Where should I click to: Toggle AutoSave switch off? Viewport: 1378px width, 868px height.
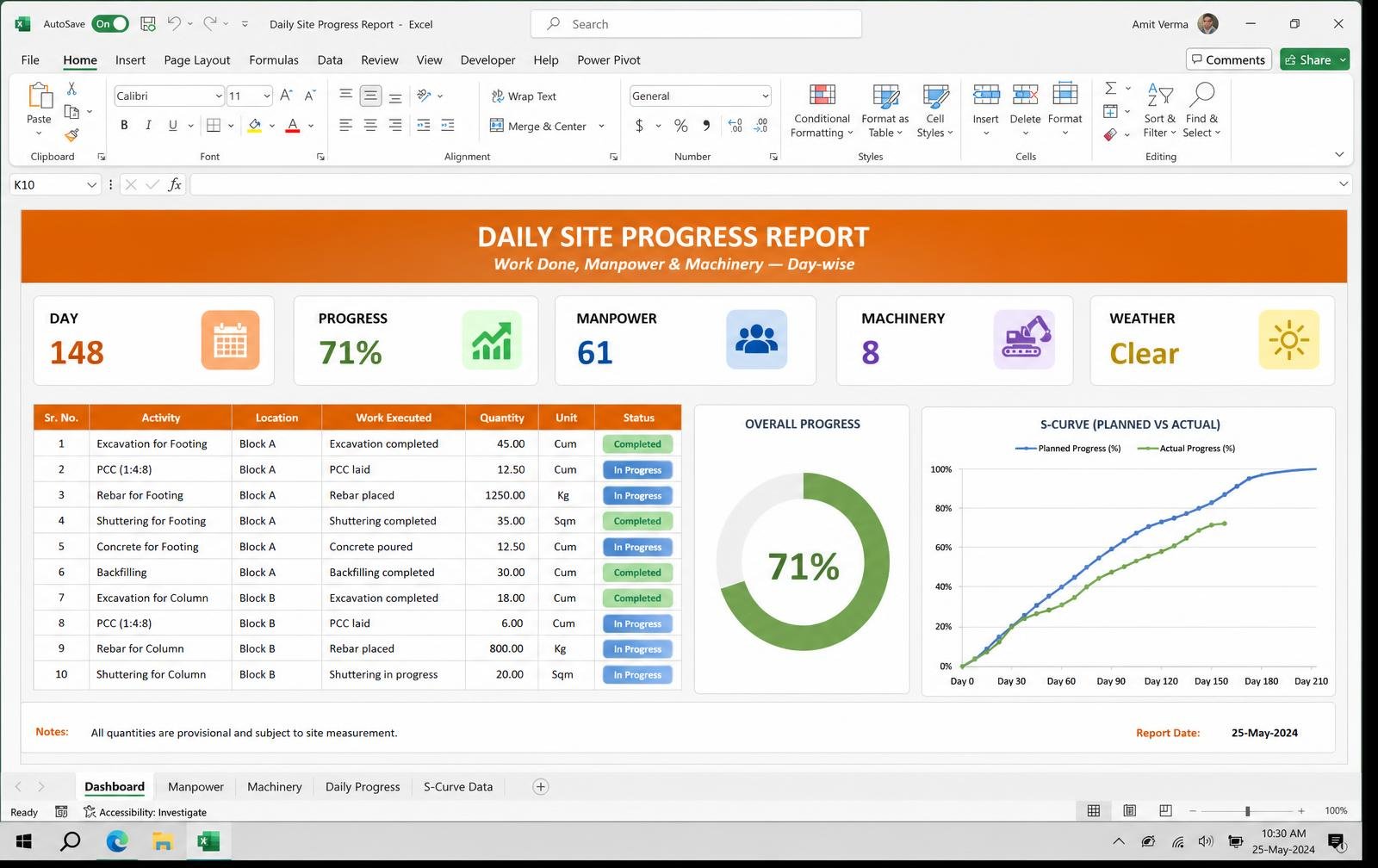(110, 24)
